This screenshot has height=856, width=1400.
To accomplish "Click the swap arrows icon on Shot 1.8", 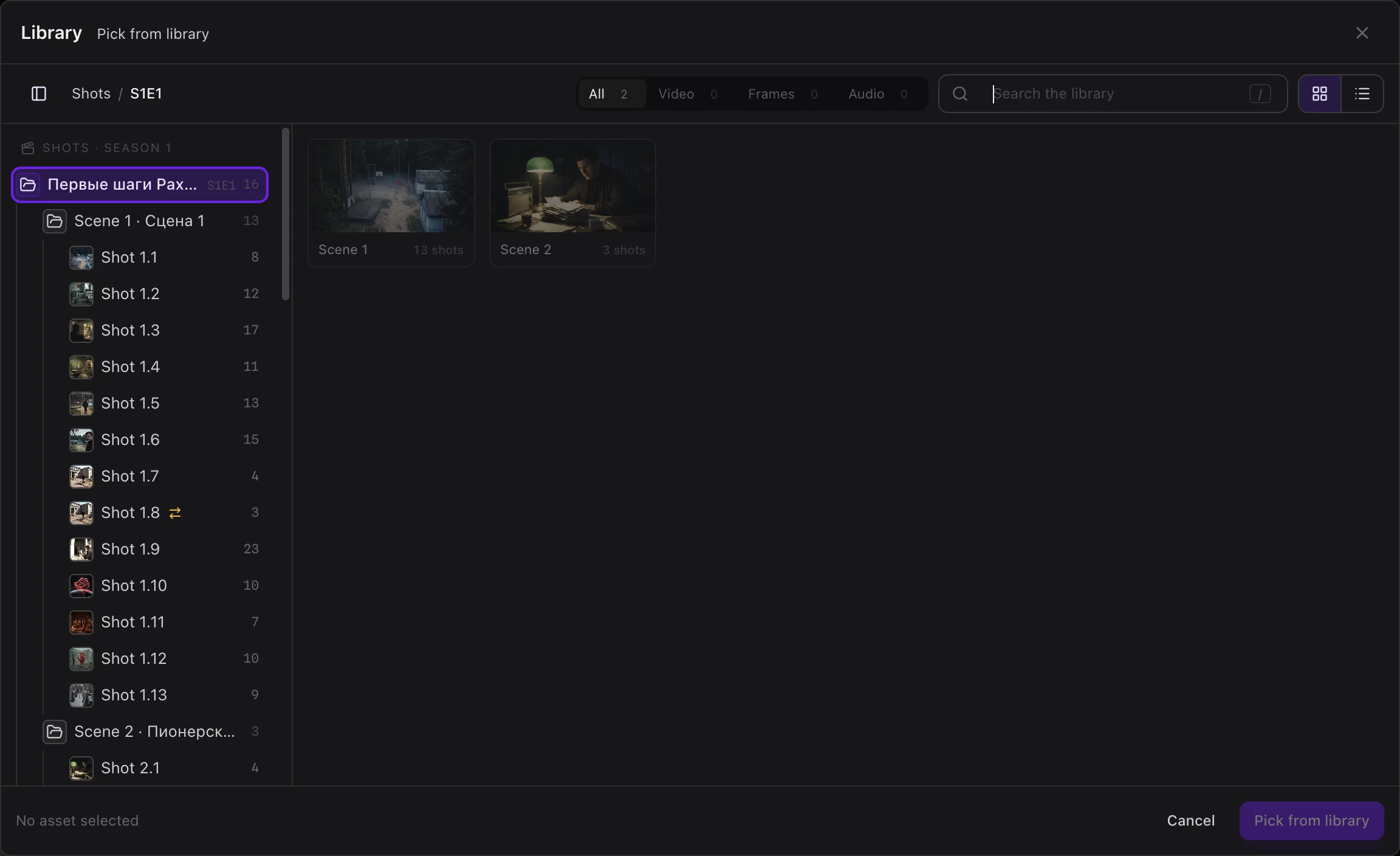I will 175,513.
